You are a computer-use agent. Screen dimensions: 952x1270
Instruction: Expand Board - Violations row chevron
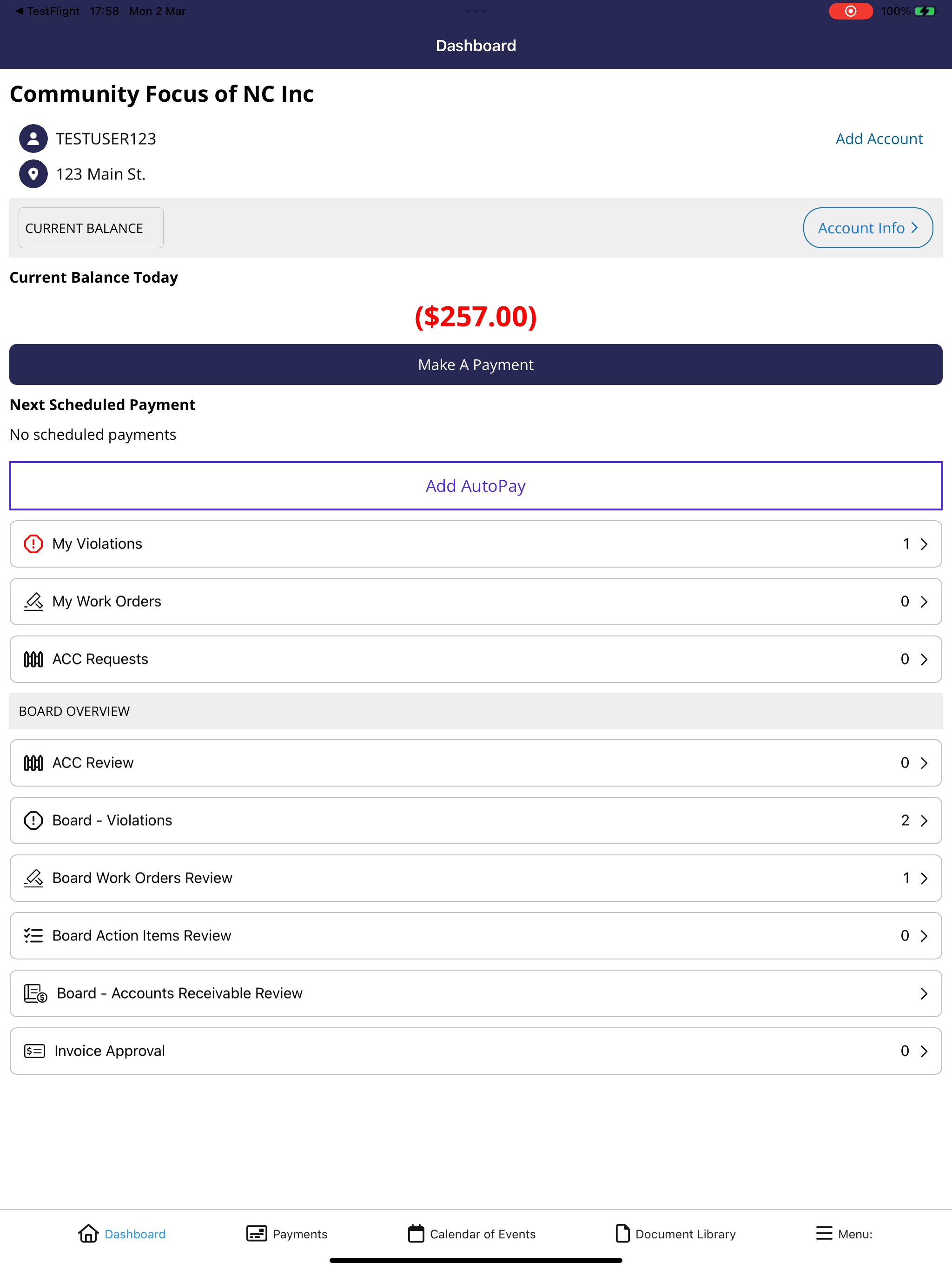[924, 820]
